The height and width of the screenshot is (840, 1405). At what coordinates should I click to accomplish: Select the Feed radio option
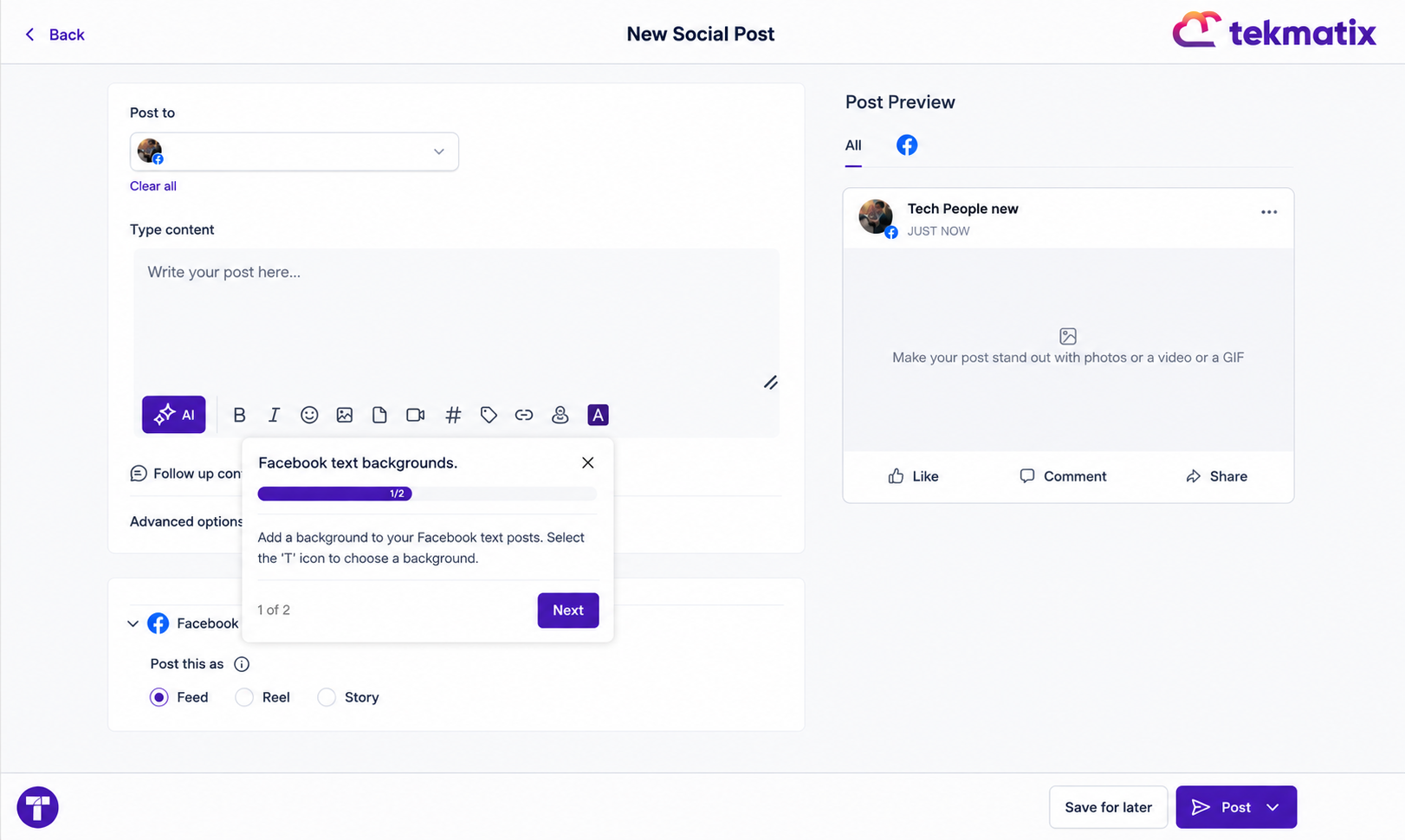pos(159,697)
